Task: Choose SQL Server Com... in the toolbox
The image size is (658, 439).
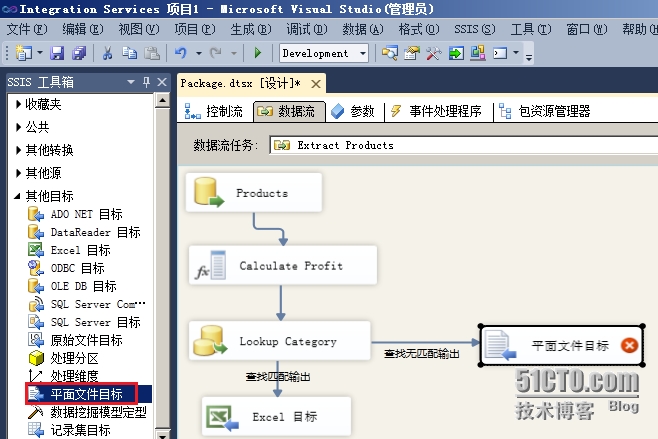Action: [x=87, y=304]
